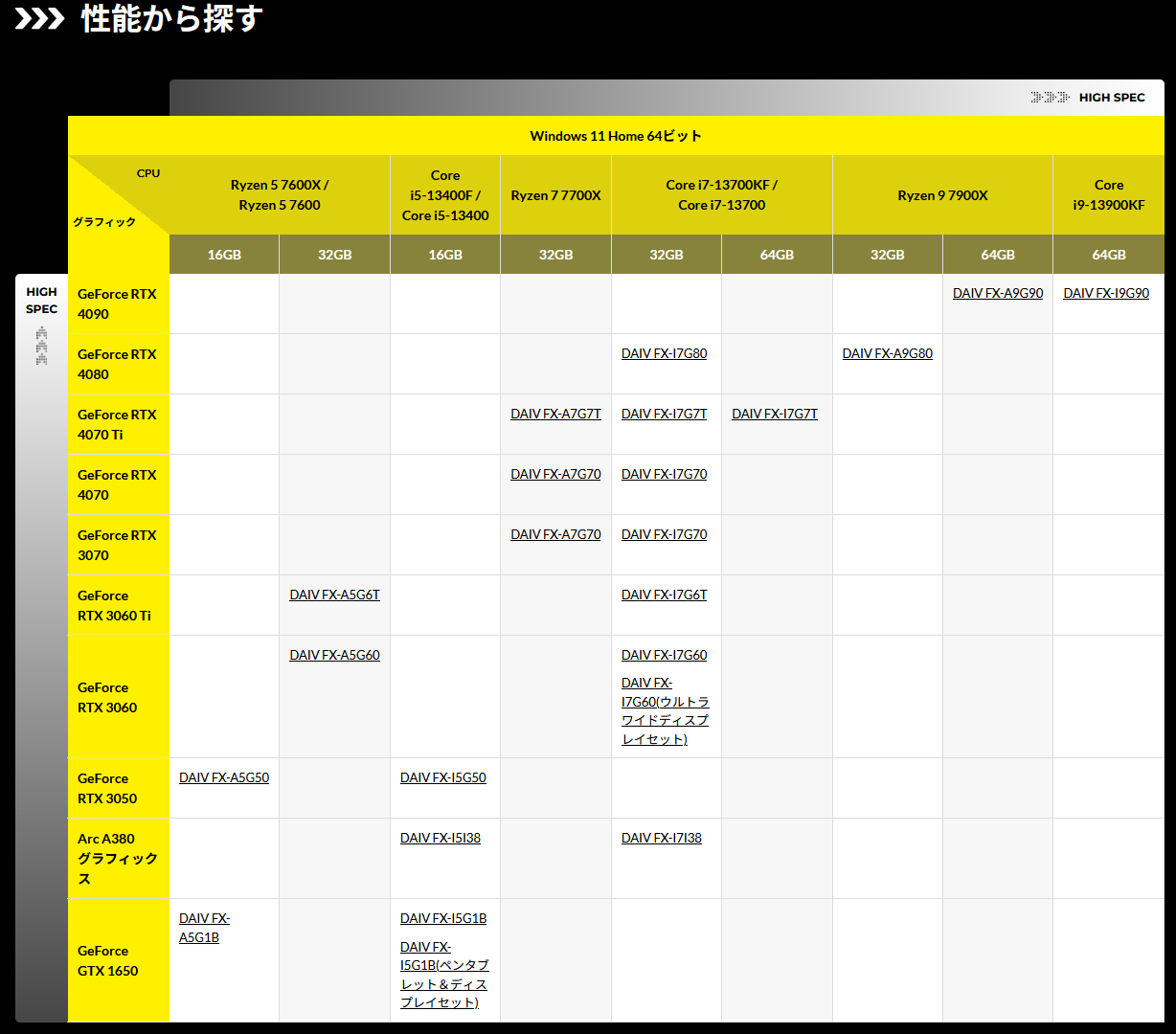Follow the DAIV FX-A5G60 link
This screenshot has height=1034, width=1176.
pyautogui.click(x=334, y=655)
